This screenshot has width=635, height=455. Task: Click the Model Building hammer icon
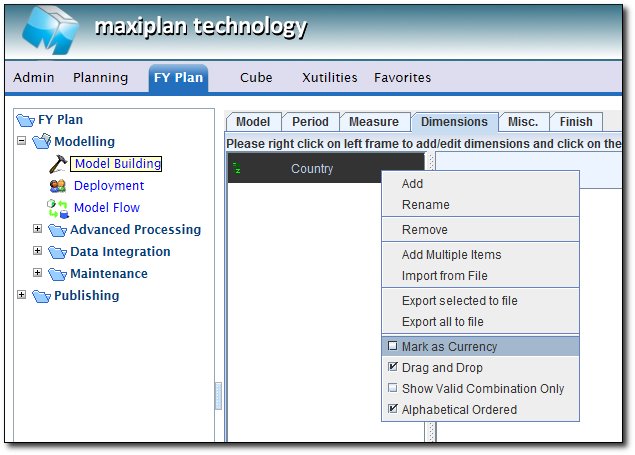click(x=57, y=164)
